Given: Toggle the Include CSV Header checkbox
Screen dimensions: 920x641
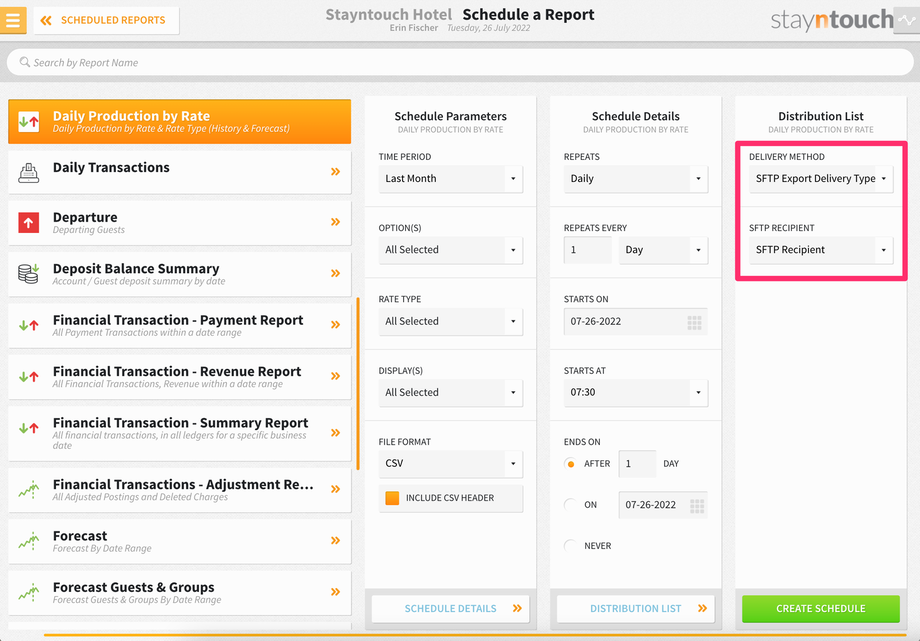Looking at the screenshot, I should tap(392, 498).
